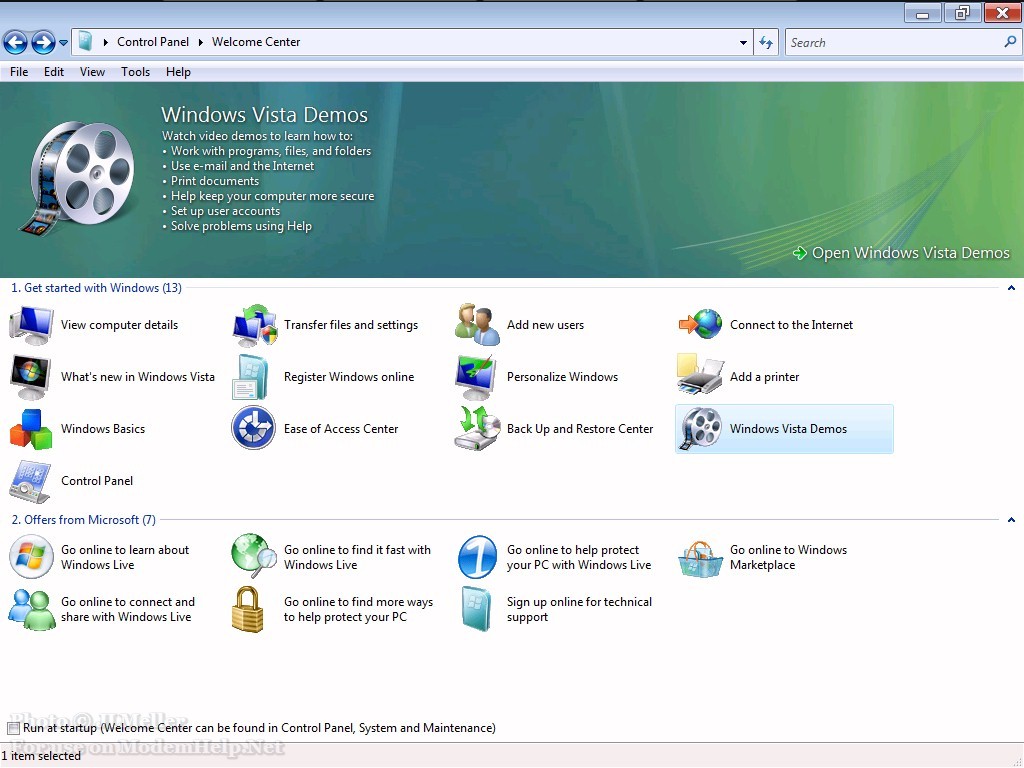The image size is (1024, 768).
Task: Collapse the Offers from Microsoft section
Action: click(1011, 520)
